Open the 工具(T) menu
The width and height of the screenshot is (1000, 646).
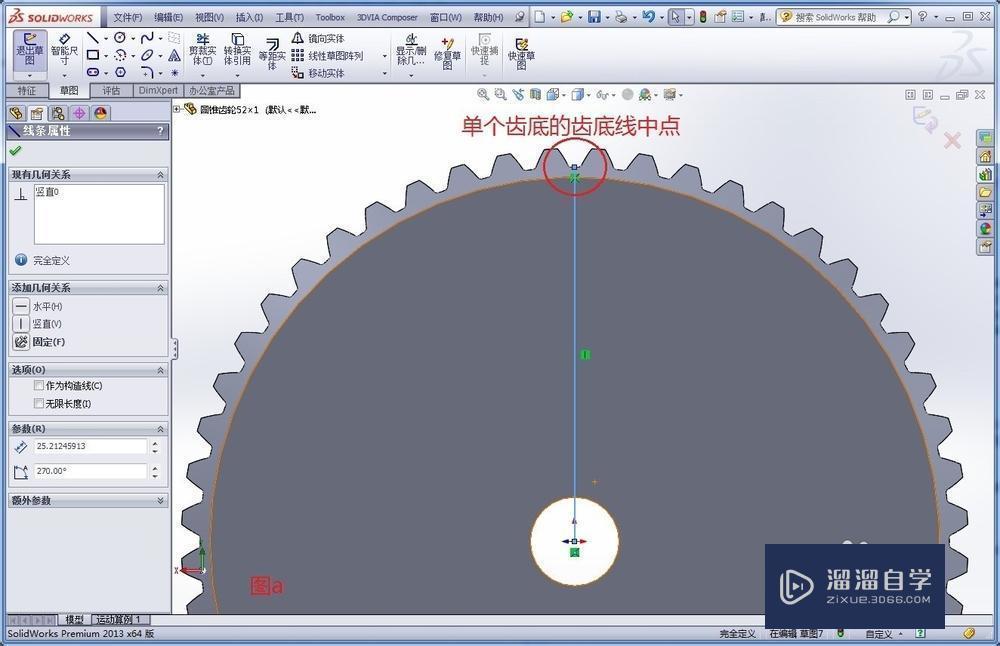tap(289, 17)
